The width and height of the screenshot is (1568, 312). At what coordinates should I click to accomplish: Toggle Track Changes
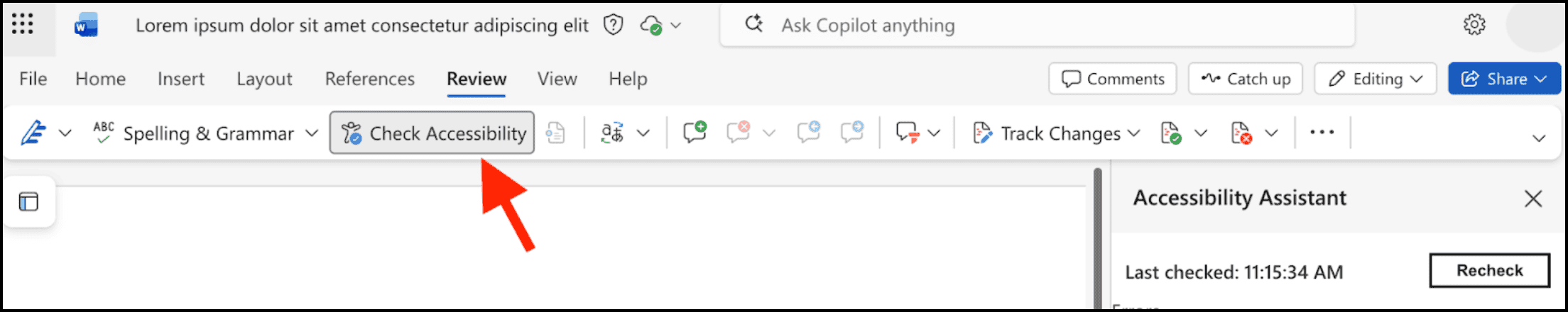(x=1047, y=133)
